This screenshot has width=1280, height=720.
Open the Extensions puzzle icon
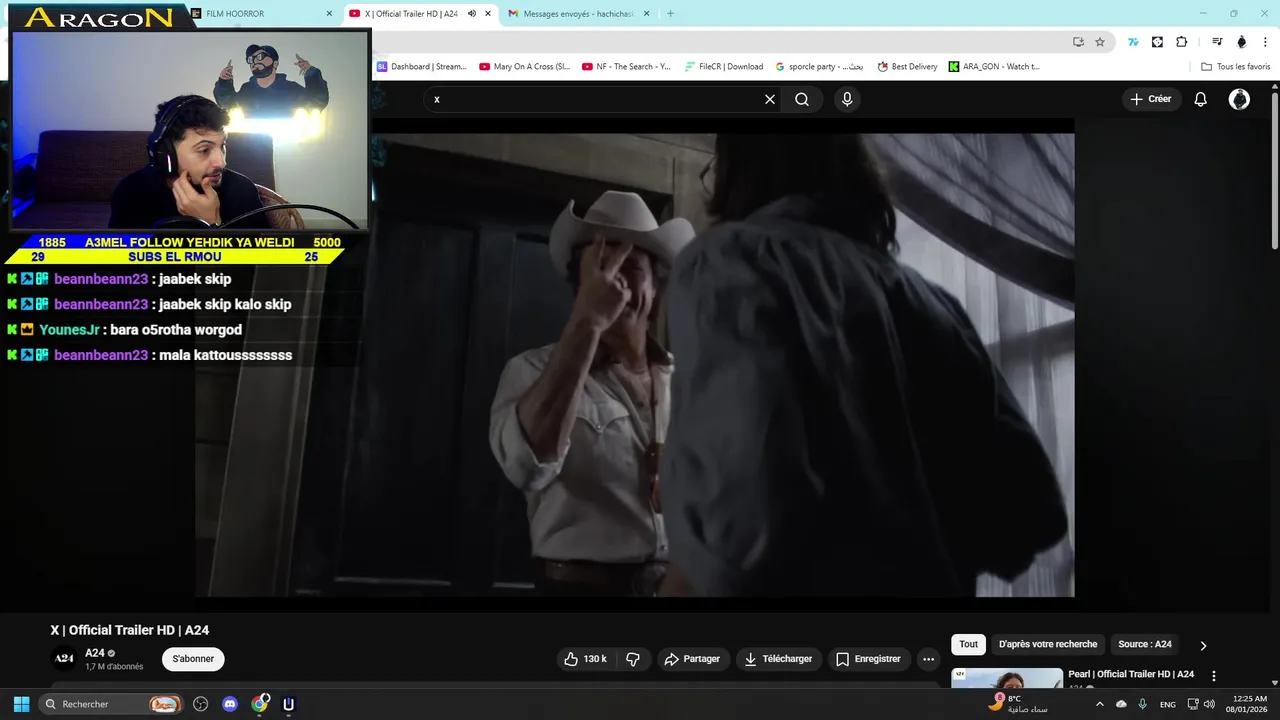pos(1182,42)
